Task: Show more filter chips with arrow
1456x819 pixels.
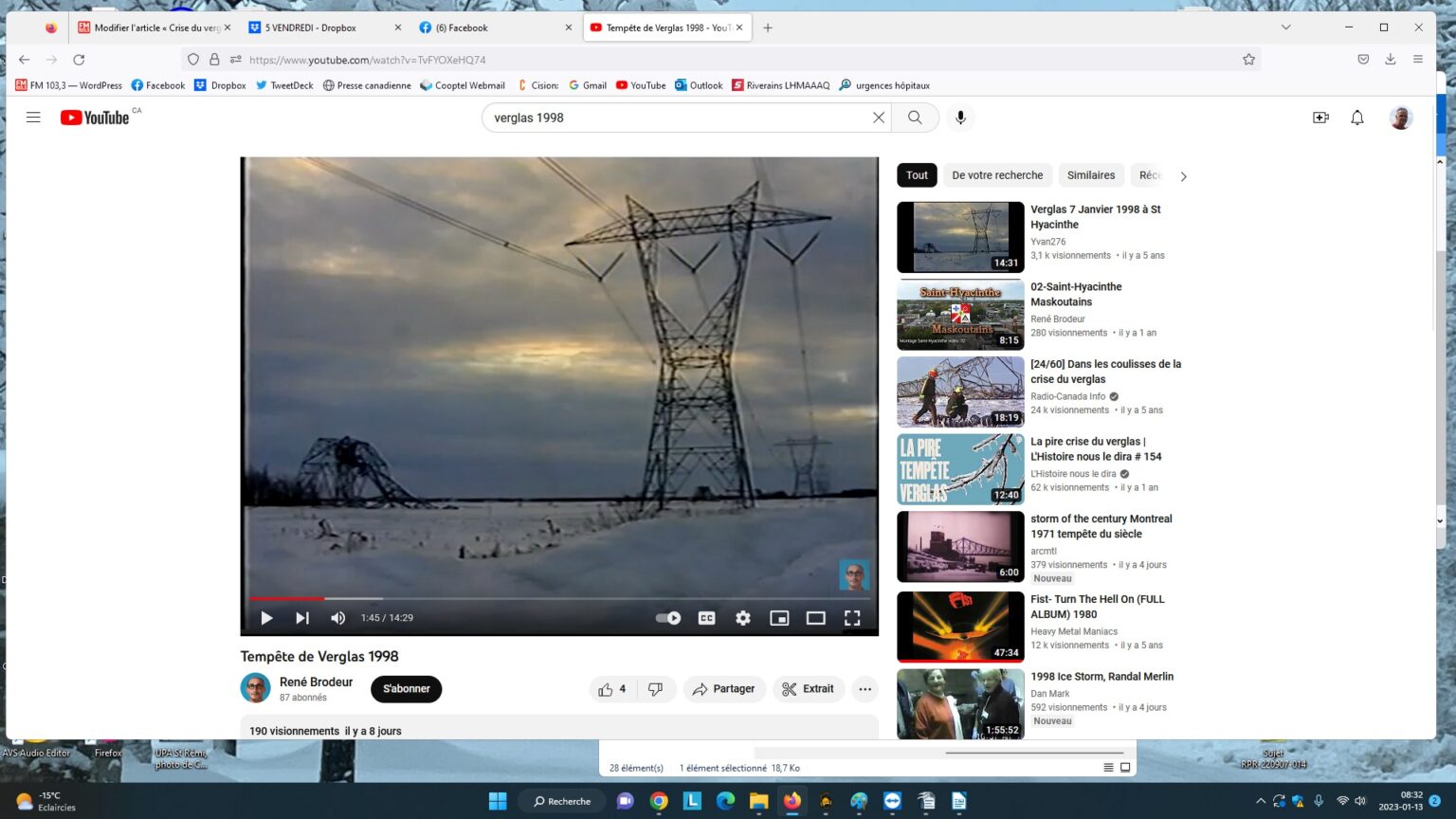Action: [1183, 176]
